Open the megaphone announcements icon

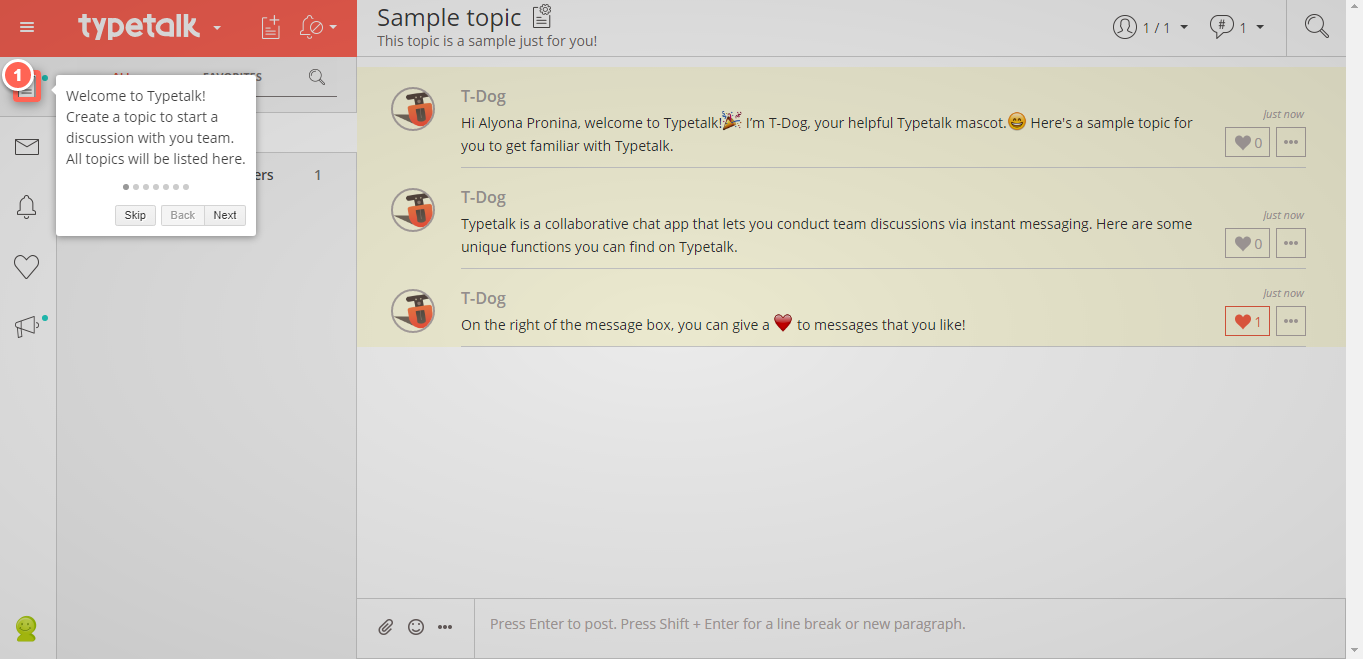pyautogui.click(x=27, y=327)
